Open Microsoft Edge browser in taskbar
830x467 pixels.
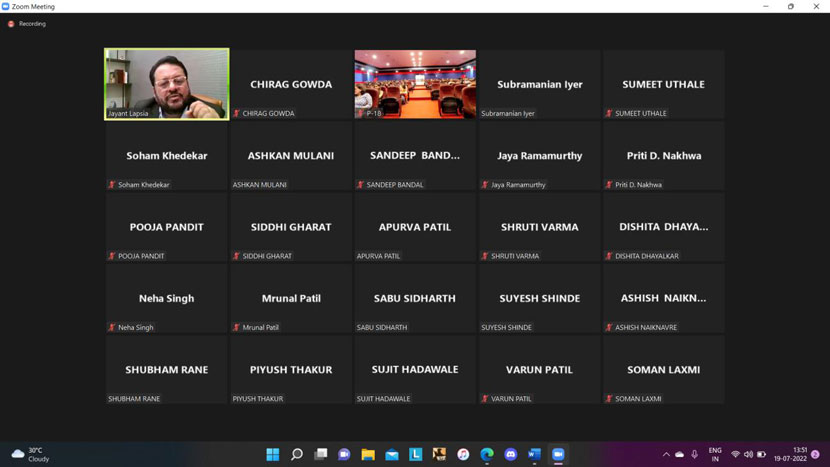coord(487,454)
